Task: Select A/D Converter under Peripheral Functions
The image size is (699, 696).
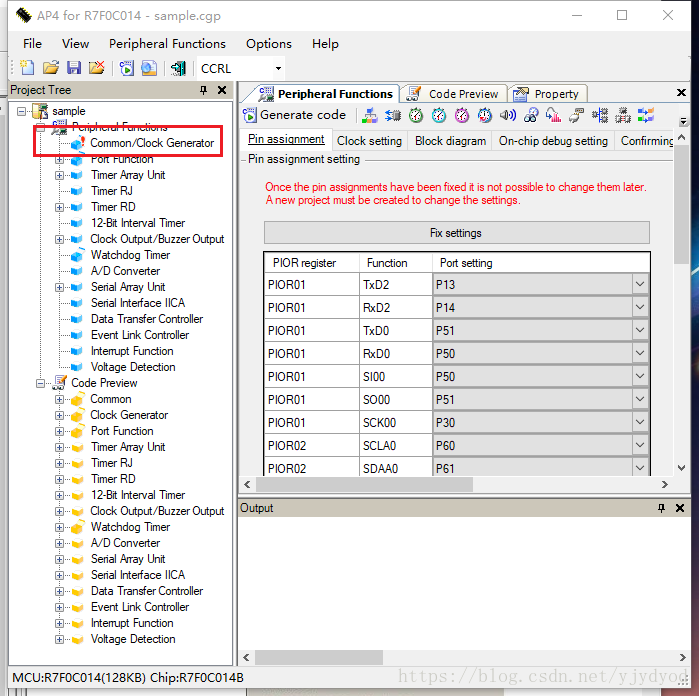Action: 125,271
